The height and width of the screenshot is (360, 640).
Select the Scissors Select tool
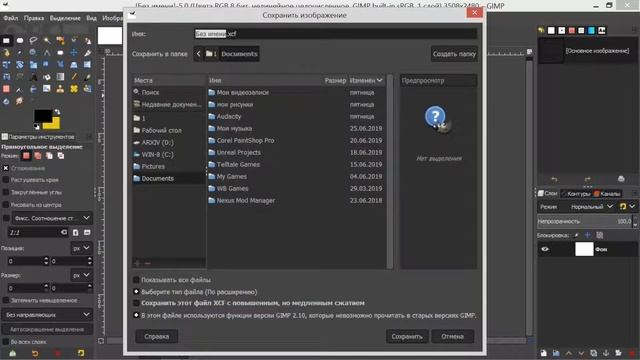coord(74,40)
